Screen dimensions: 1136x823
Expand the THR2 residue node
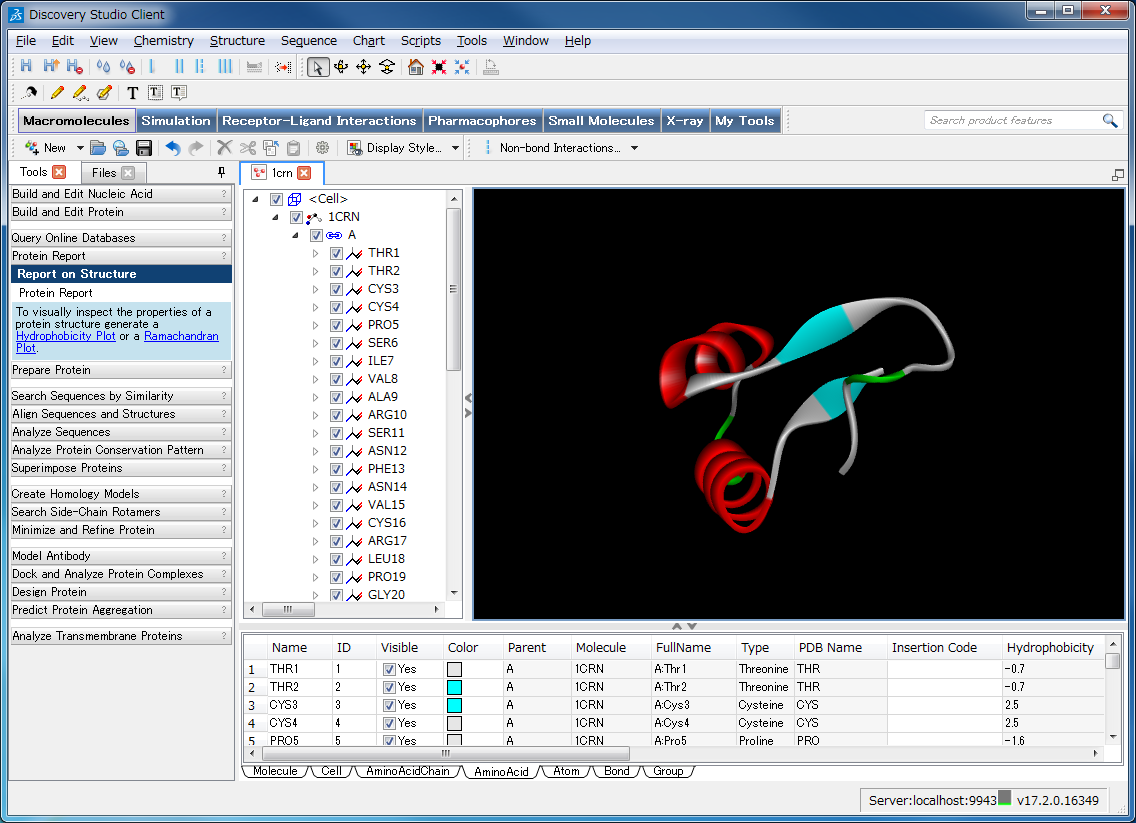315,271
